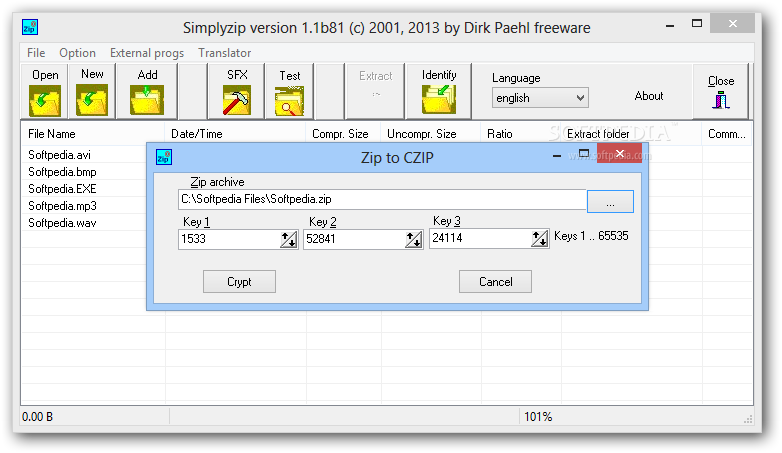The image size is (782, 453).
Task: Exit via the Close door icon
Action: tap(721, 100)
